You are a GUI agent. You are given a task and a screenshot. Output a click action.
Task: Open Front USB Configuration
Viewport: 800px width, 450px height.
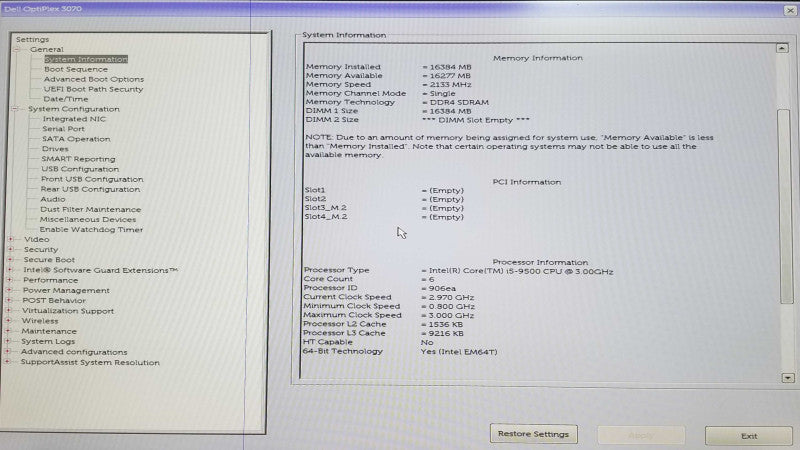(92, 179)
